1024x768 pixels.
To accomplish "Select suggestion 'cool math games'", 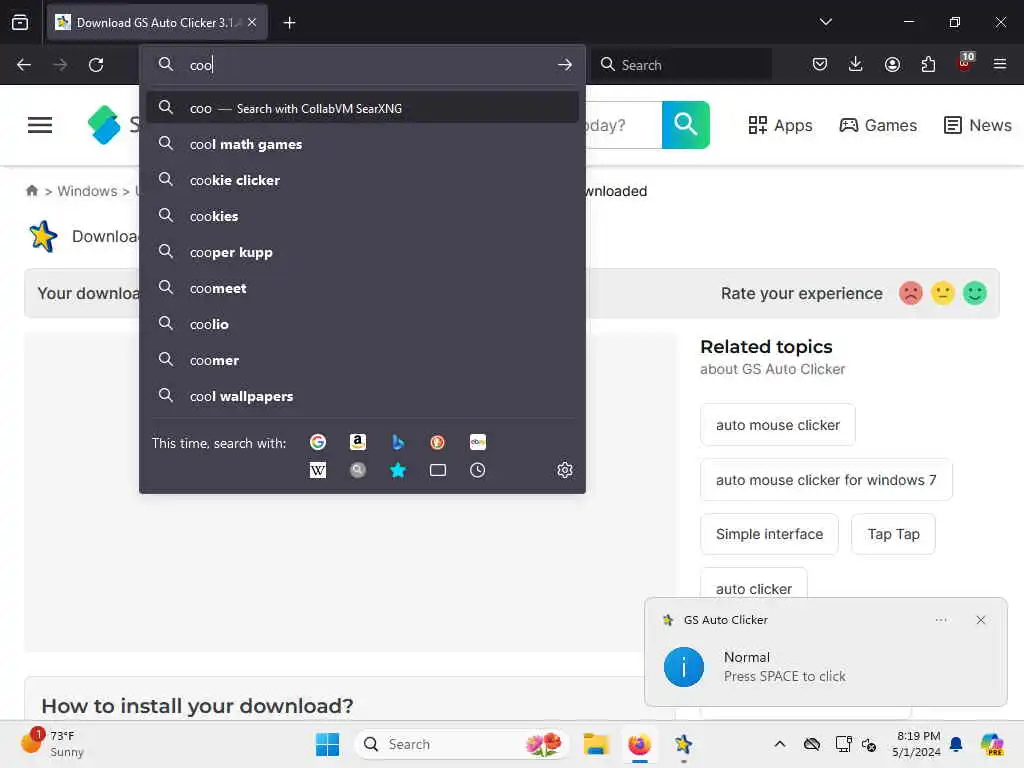I will (362, 144).
